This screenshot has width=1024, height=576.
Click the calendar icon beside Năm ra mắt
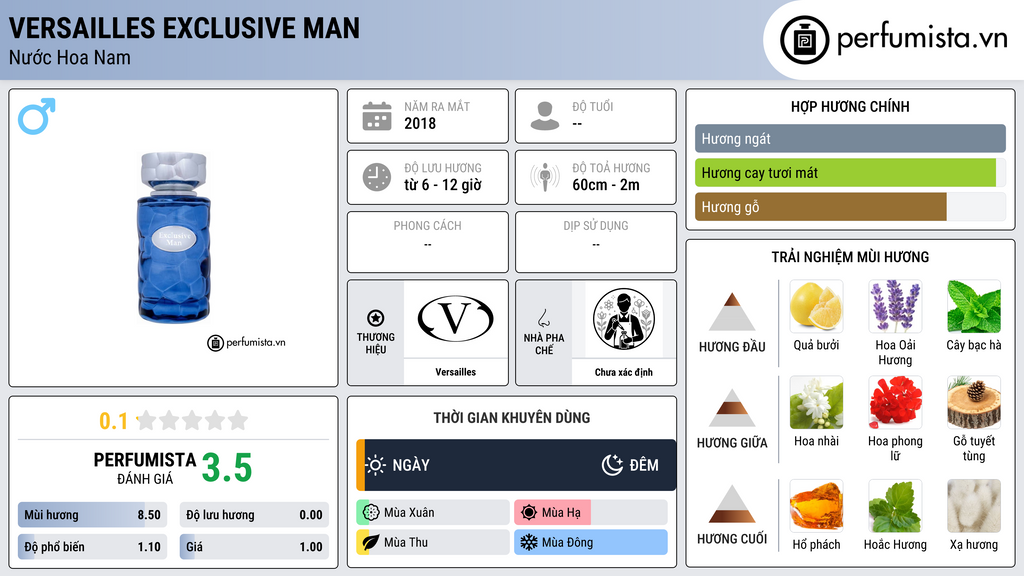click(377, 116)
